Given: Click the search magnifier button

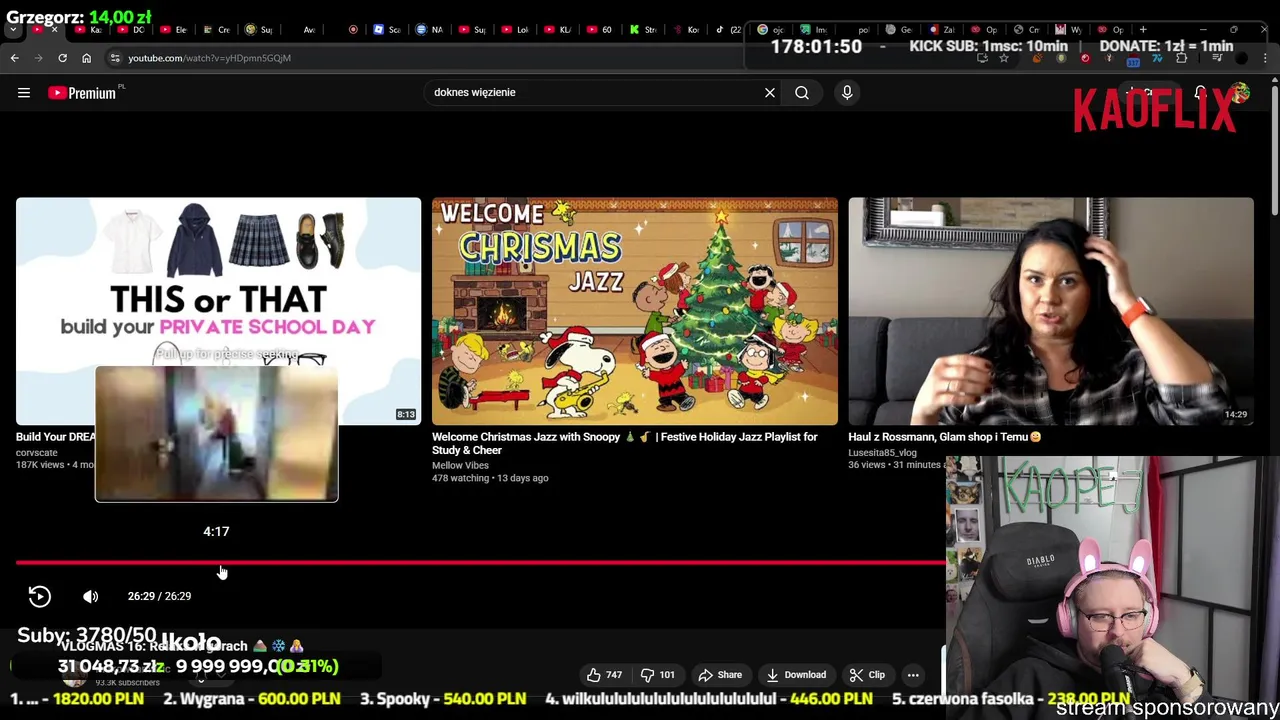Looking at the screenshot, I should [x=802, y=92].
